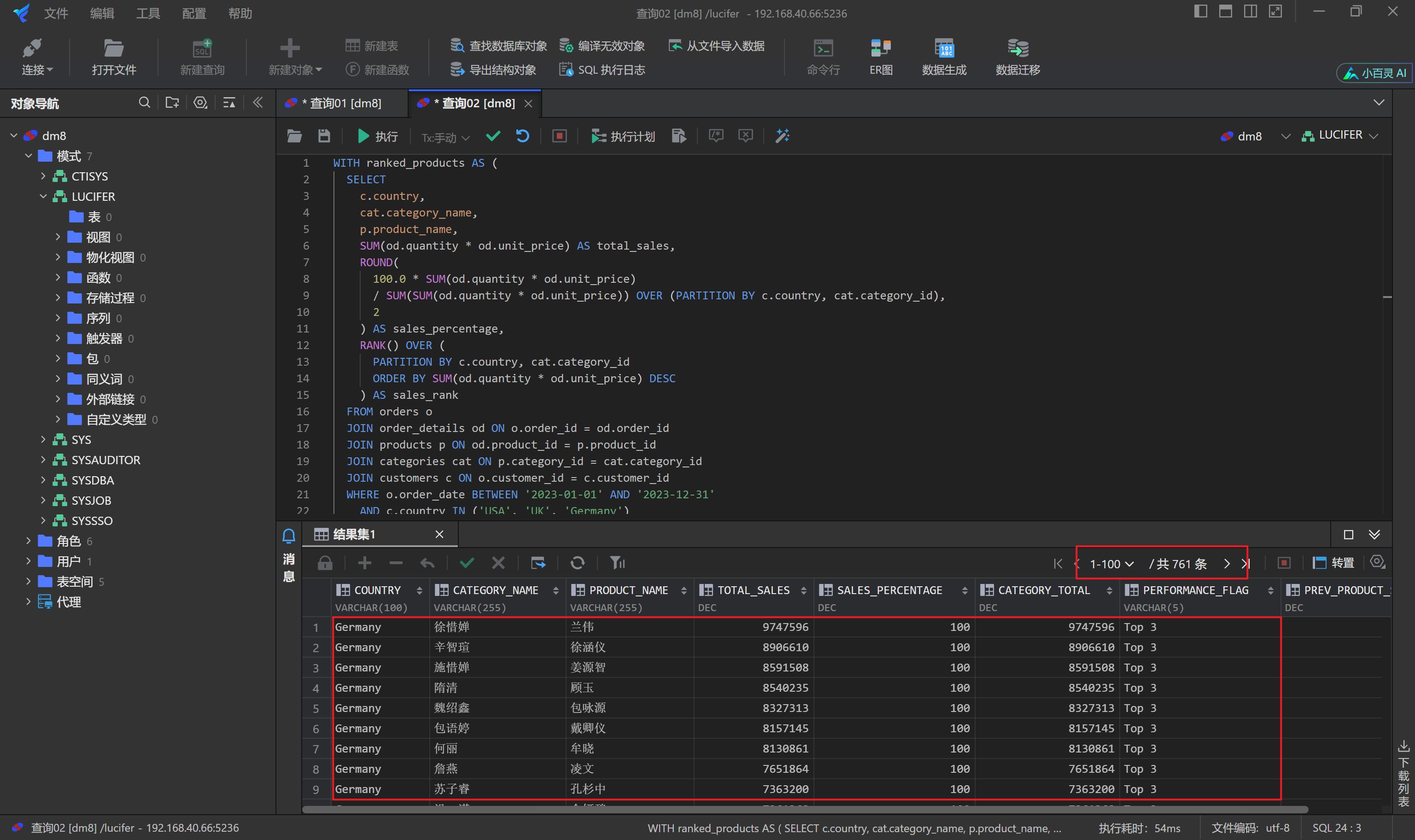Open the 工具 menu
1415x840 pixels.
148,13
